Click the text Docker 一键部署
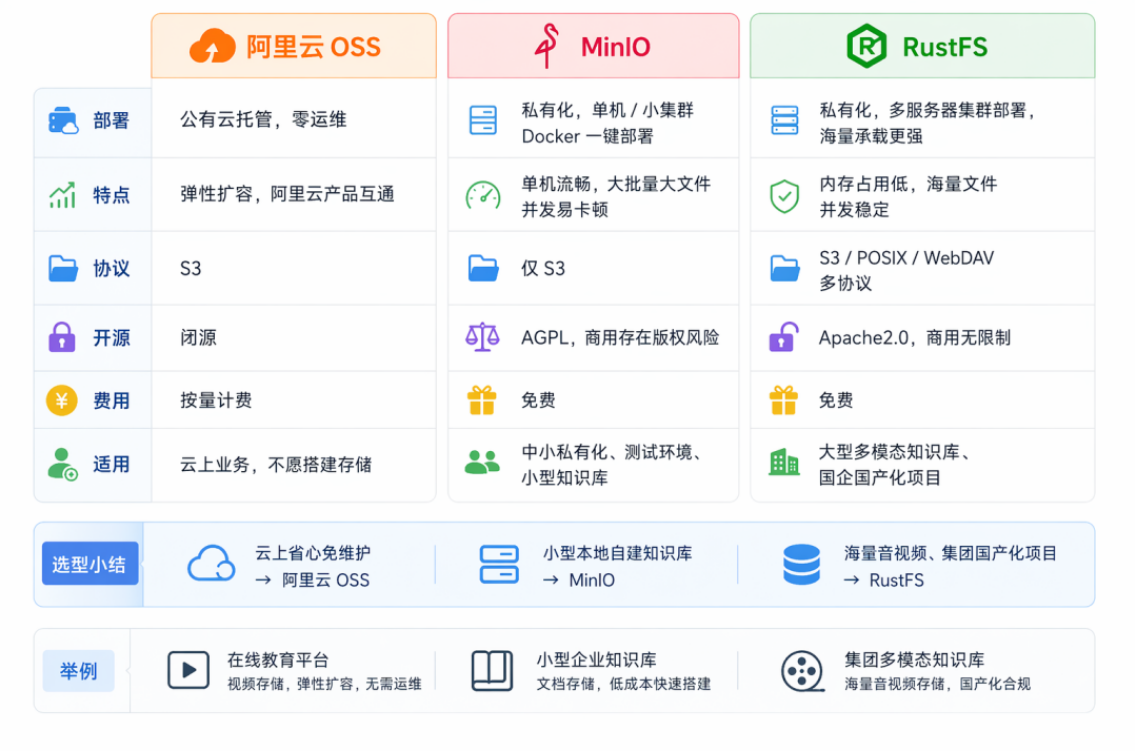The height and width of the screenshot is (751, 1135). (x=587, y=136)
